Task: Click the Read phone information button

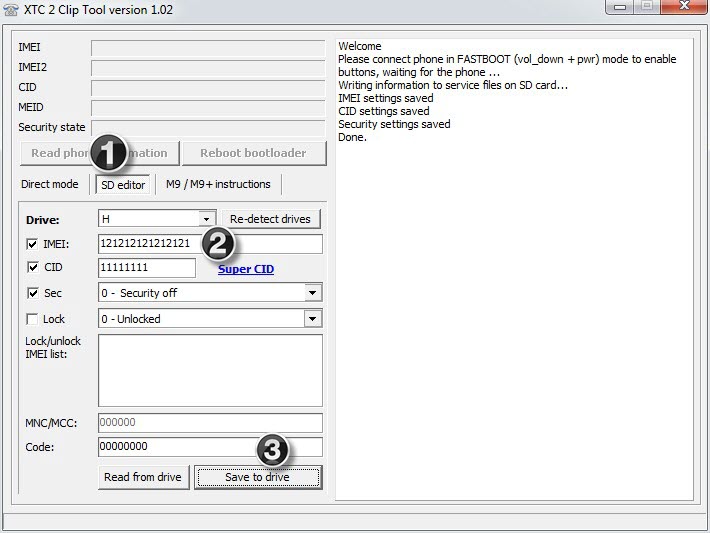Action: (99, 154)
